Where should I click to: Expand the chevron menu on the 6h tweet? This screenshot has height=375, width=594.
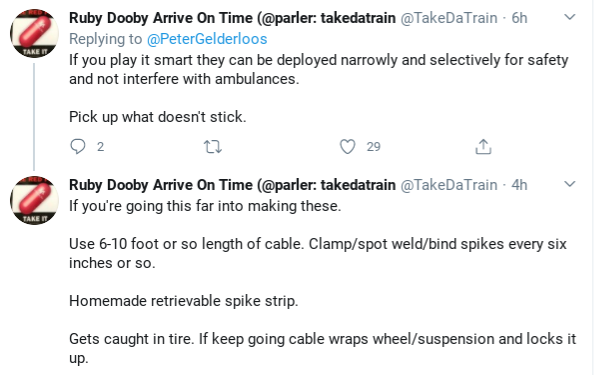[570, 17]
